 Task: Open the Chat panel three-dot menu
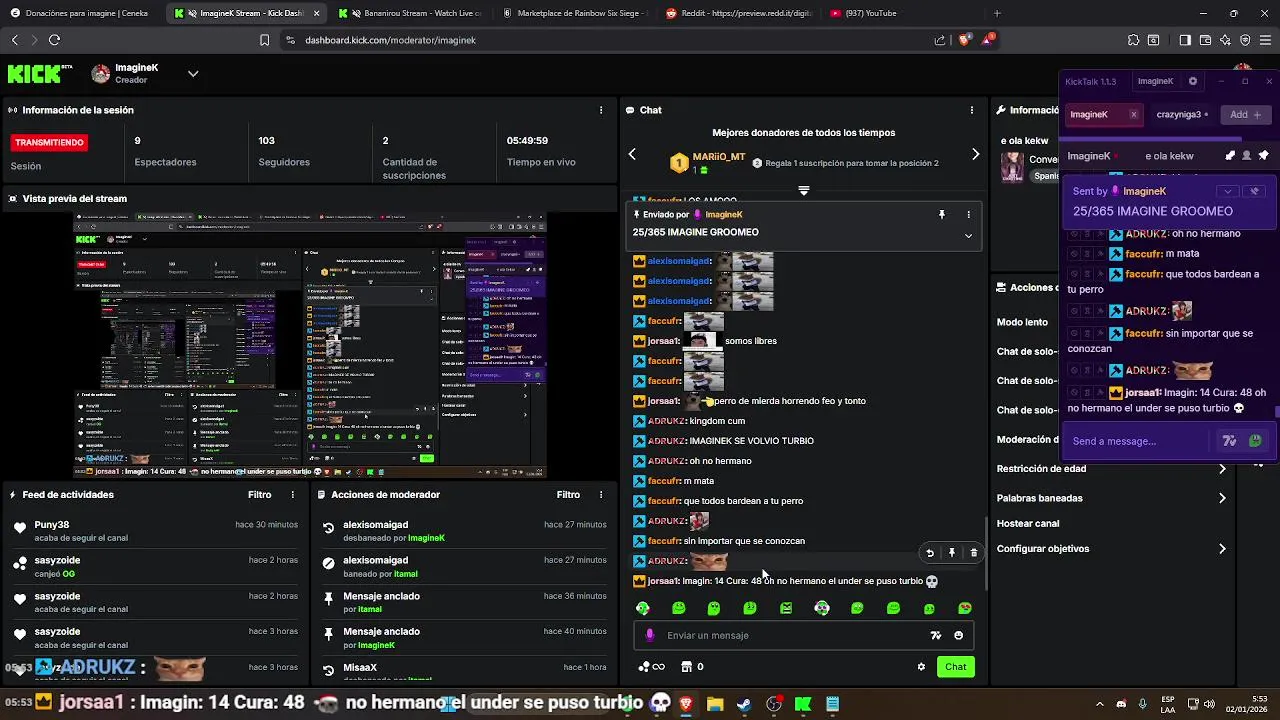[972, 110]
